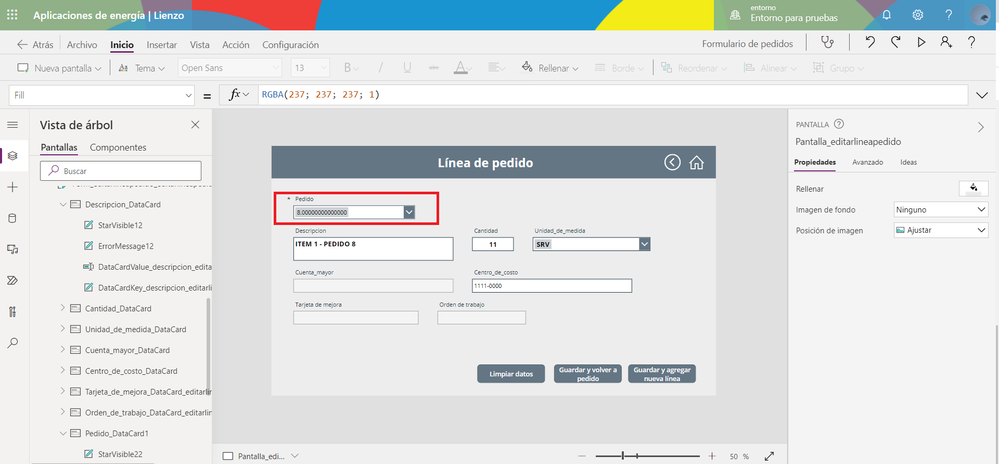This screenshot has height=464, width=999.
Task: Click Guardar y volver a pedido button
Action: (x=587, y=374)
